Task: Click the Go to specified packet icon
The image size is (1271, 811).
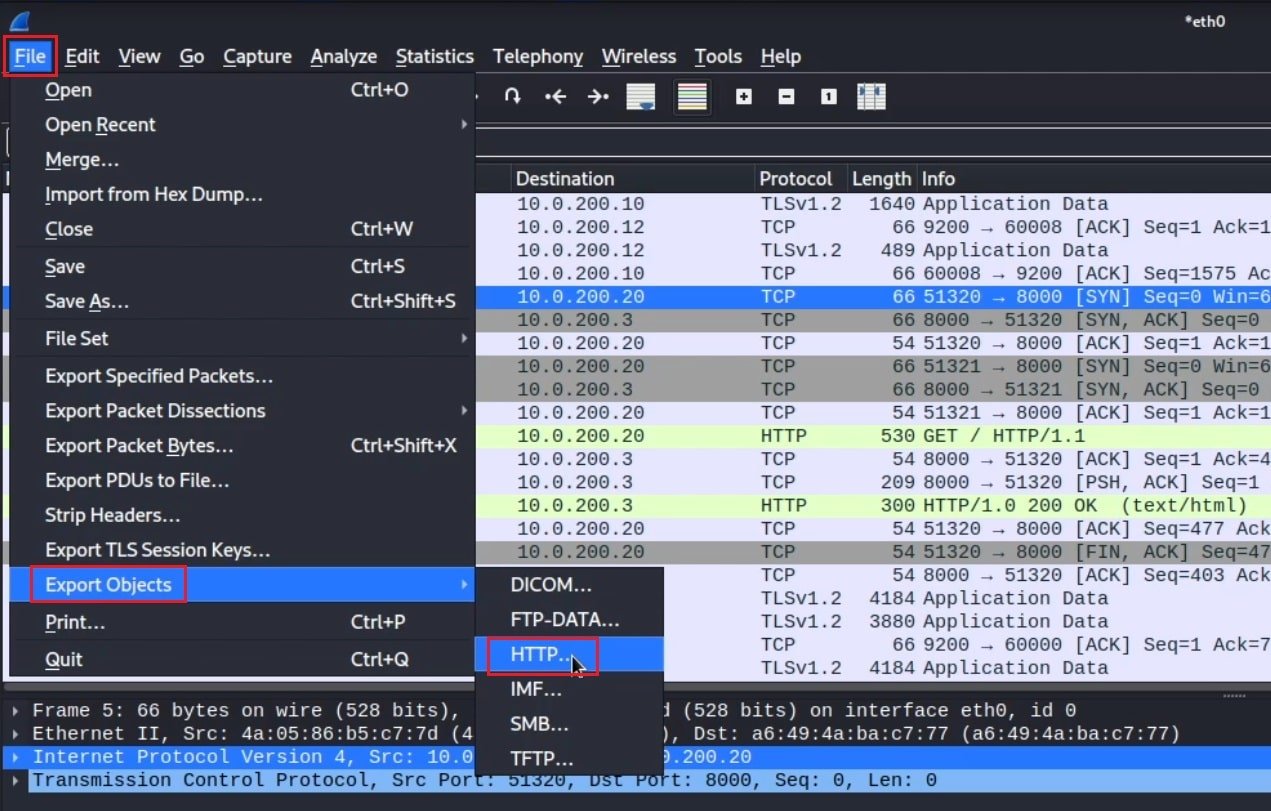Action: [x=512, y=97]
